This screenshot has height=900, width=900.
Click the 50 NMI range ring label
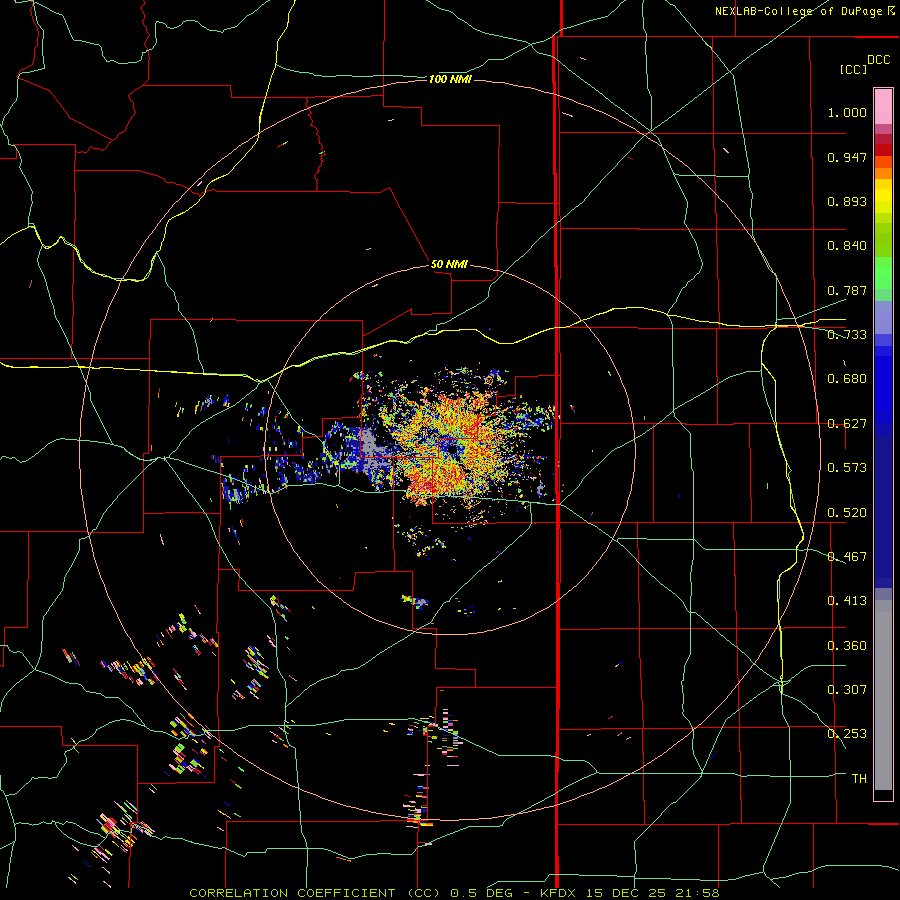(x=449, y=265)
